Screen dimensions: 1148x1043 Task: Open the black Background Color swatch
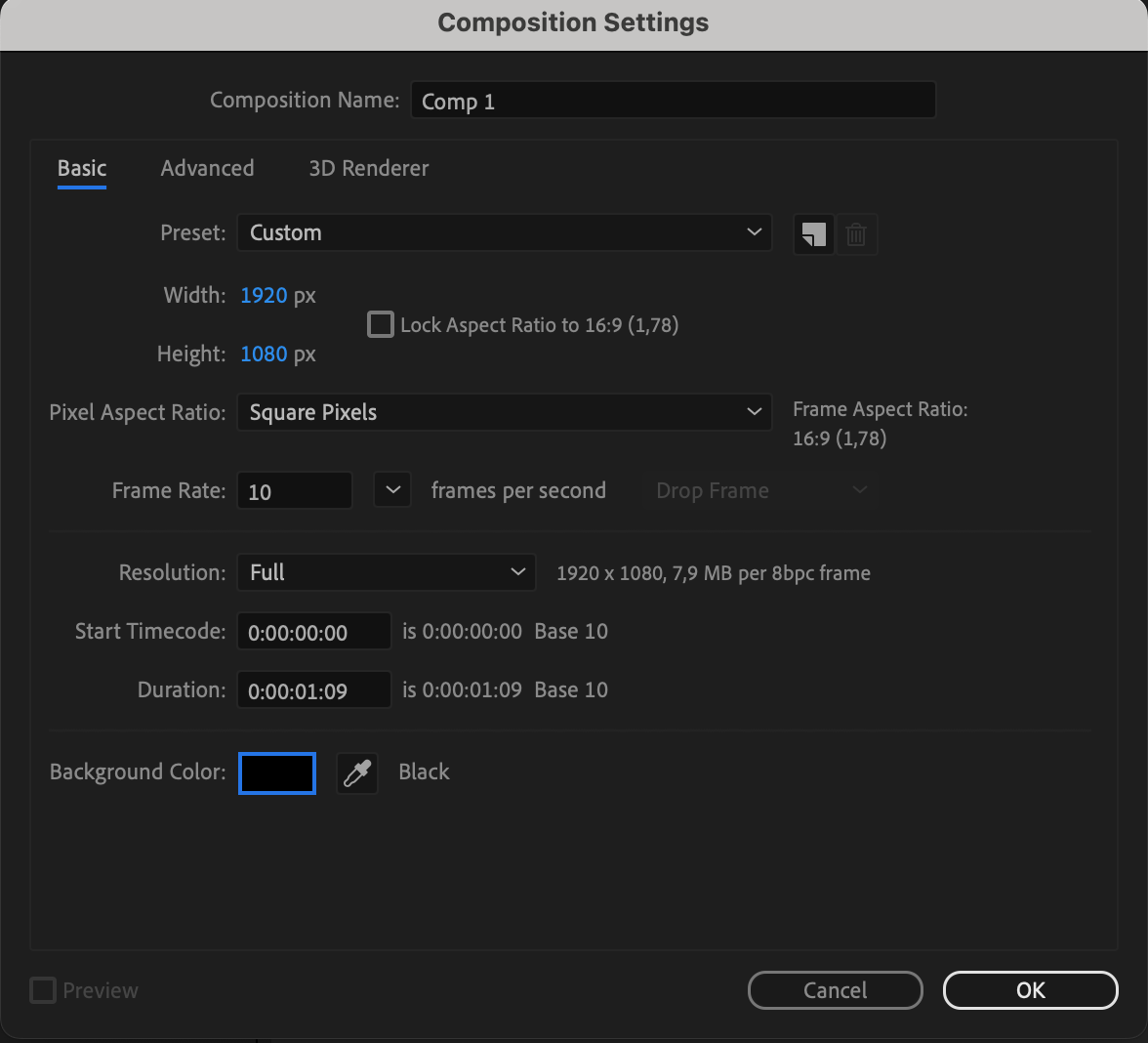[277, 773]
